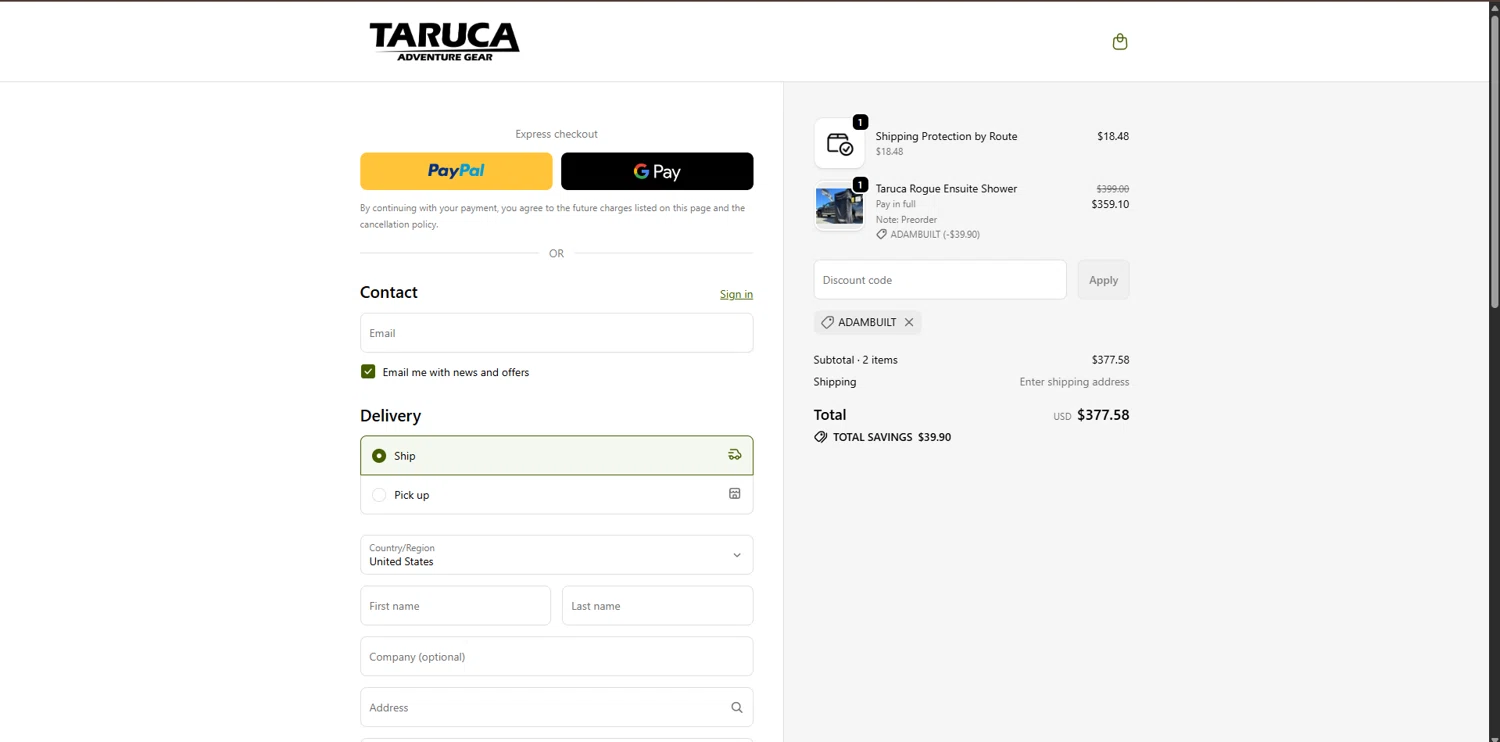Image resolution: width=1500 pixels, height=742 pixels.
Task: Pay with Google Pay express checkout
Action: click(657, 171)
